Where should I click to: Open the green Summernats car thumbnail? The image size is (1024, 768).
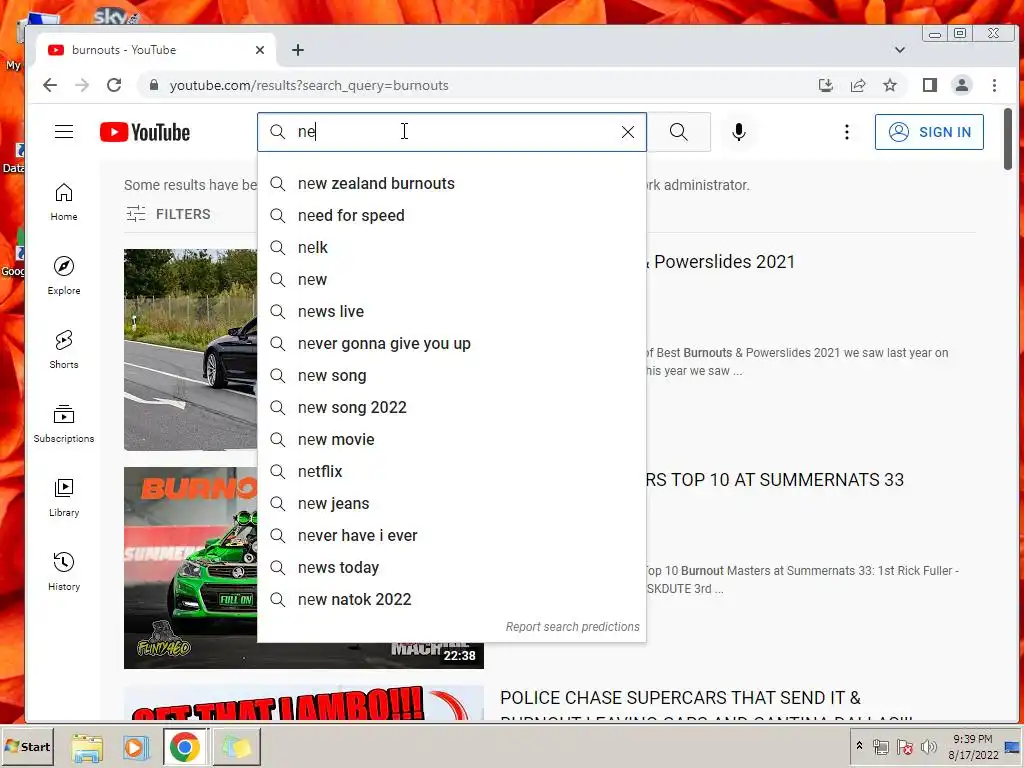[190, 568]
